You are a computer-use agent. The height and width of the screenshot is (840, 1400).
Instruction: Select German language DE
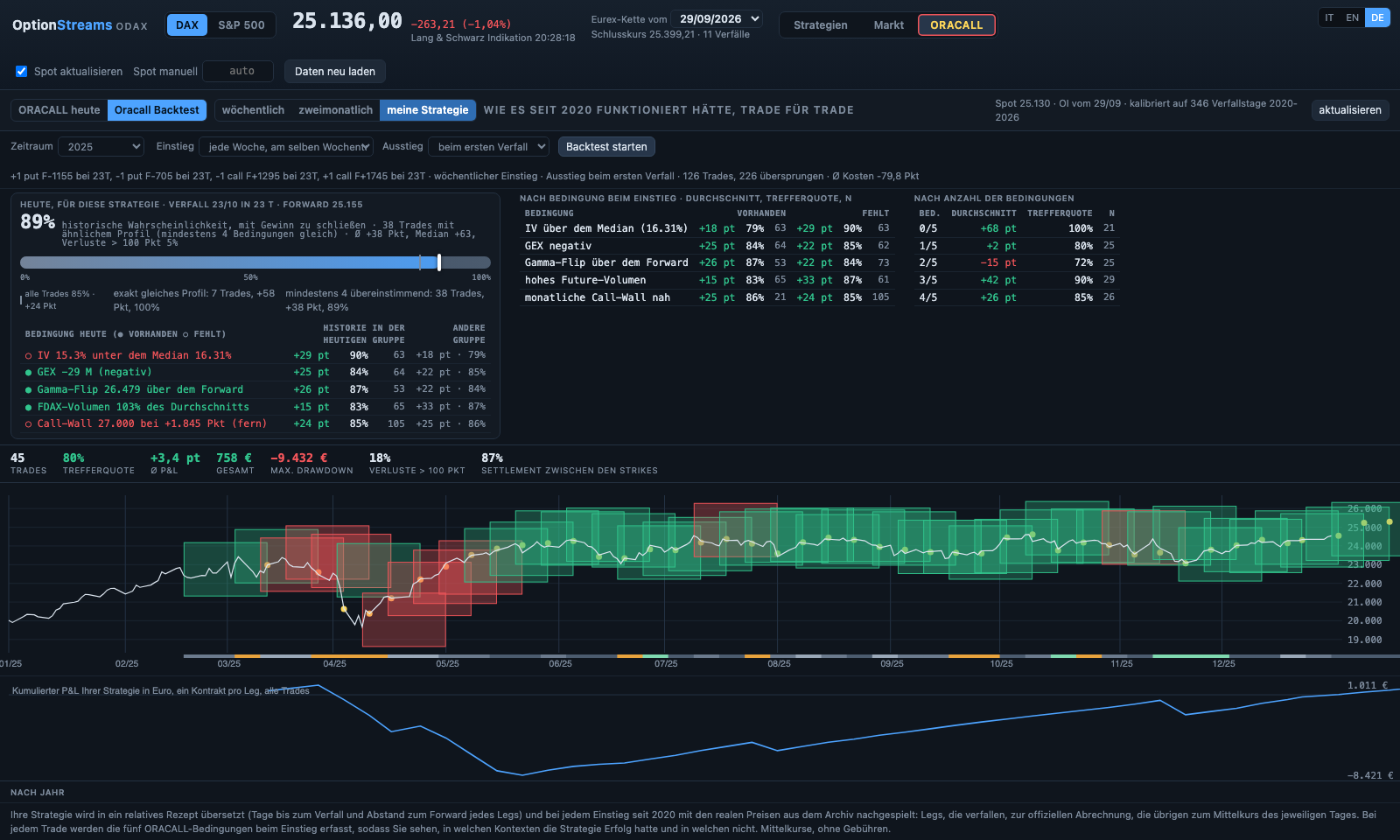1377,17
